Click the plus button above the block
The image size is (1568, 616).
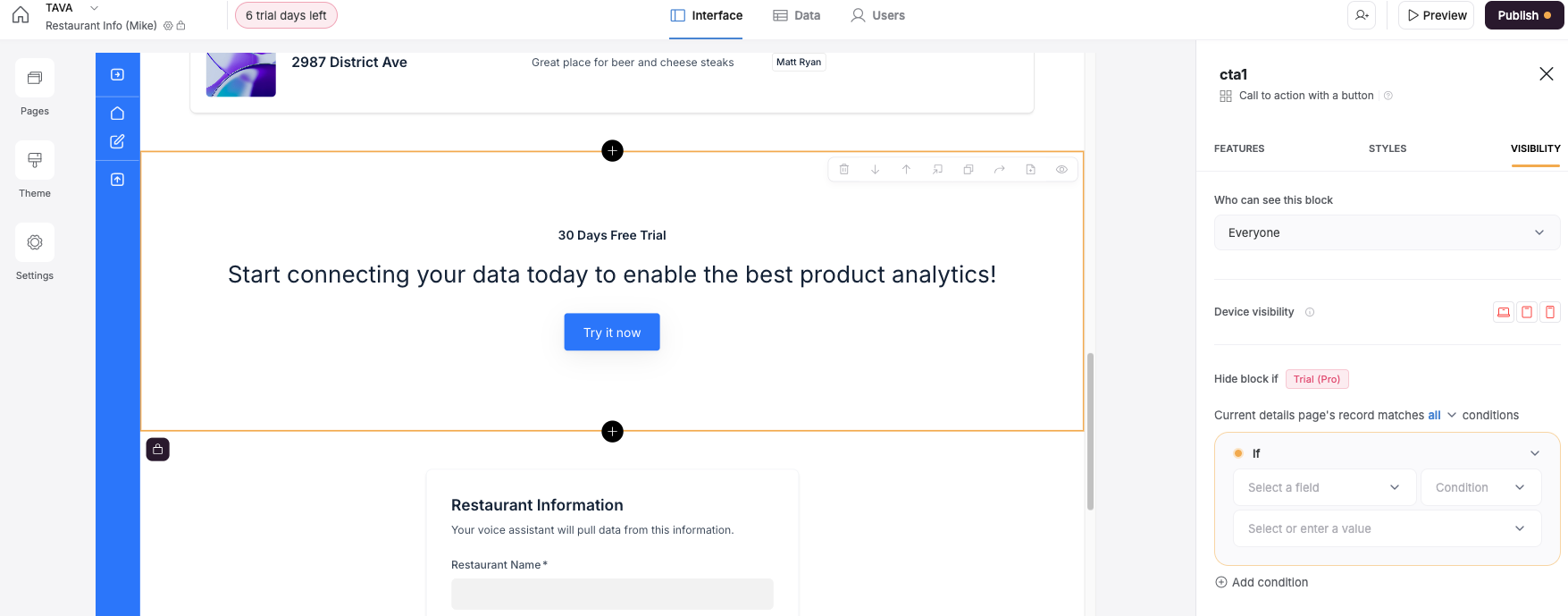[612, 150]
